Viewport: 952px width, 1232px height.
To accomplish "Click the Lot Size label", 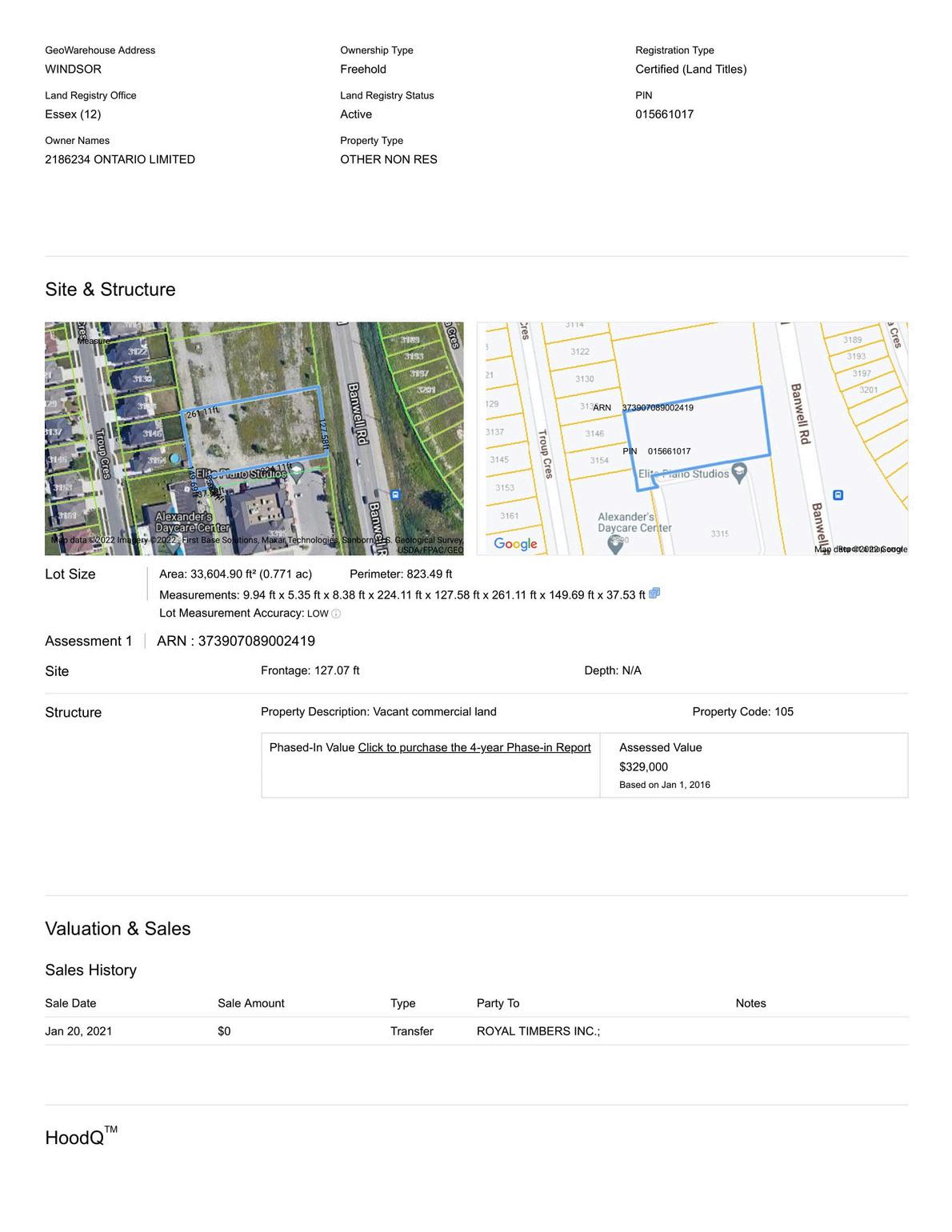I will tap(70, 574).
